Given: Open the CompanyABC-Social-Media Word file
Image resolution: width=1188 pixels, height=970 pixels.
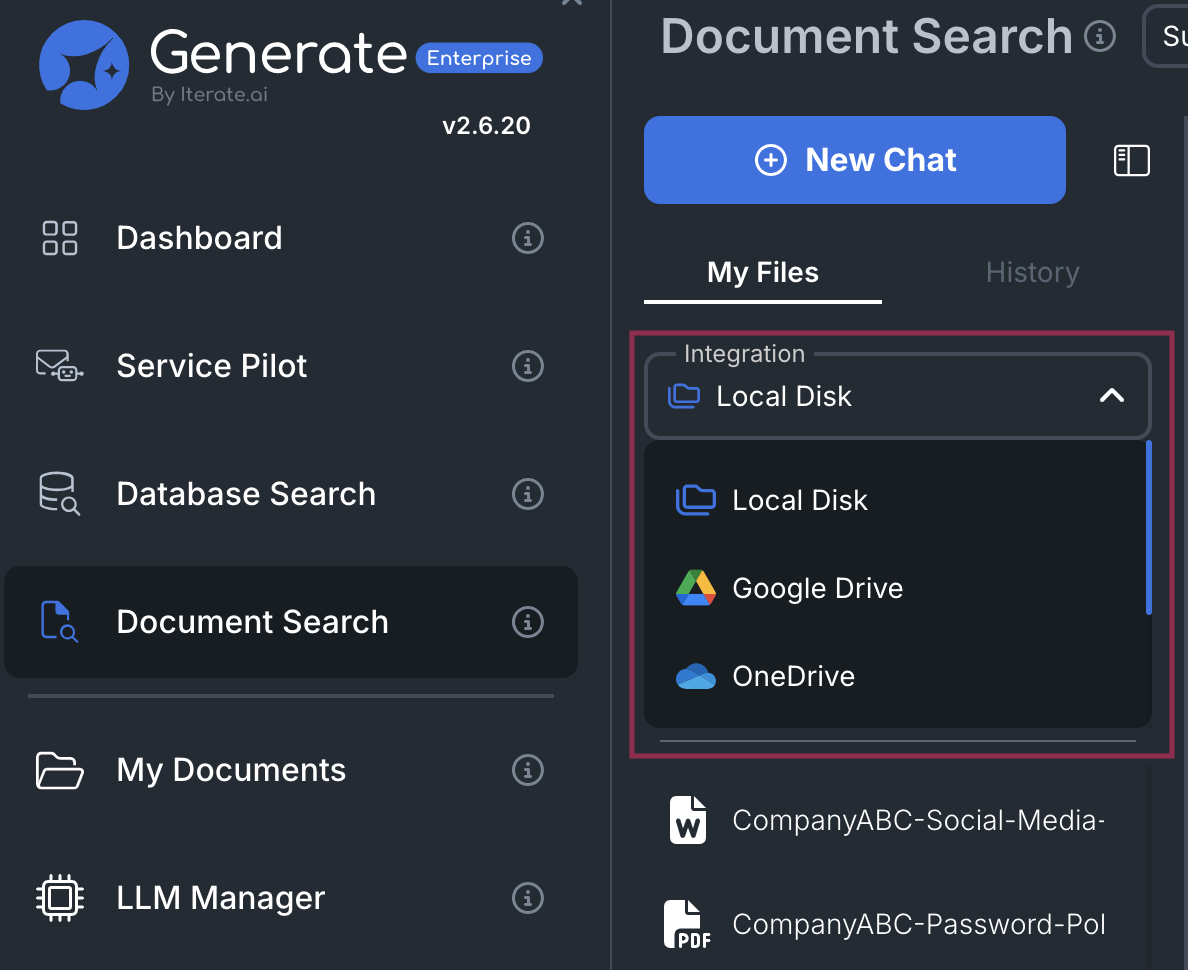Looking at the screenshot, I should (x=917, y=820).
